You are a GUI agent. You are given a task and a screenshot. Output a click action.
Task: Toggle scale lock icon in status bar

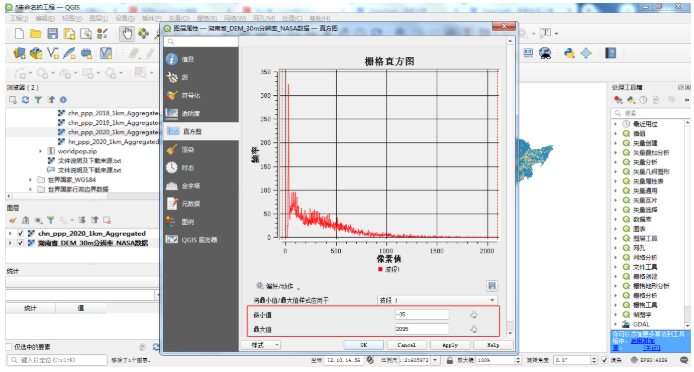click(x=450, y=360)
